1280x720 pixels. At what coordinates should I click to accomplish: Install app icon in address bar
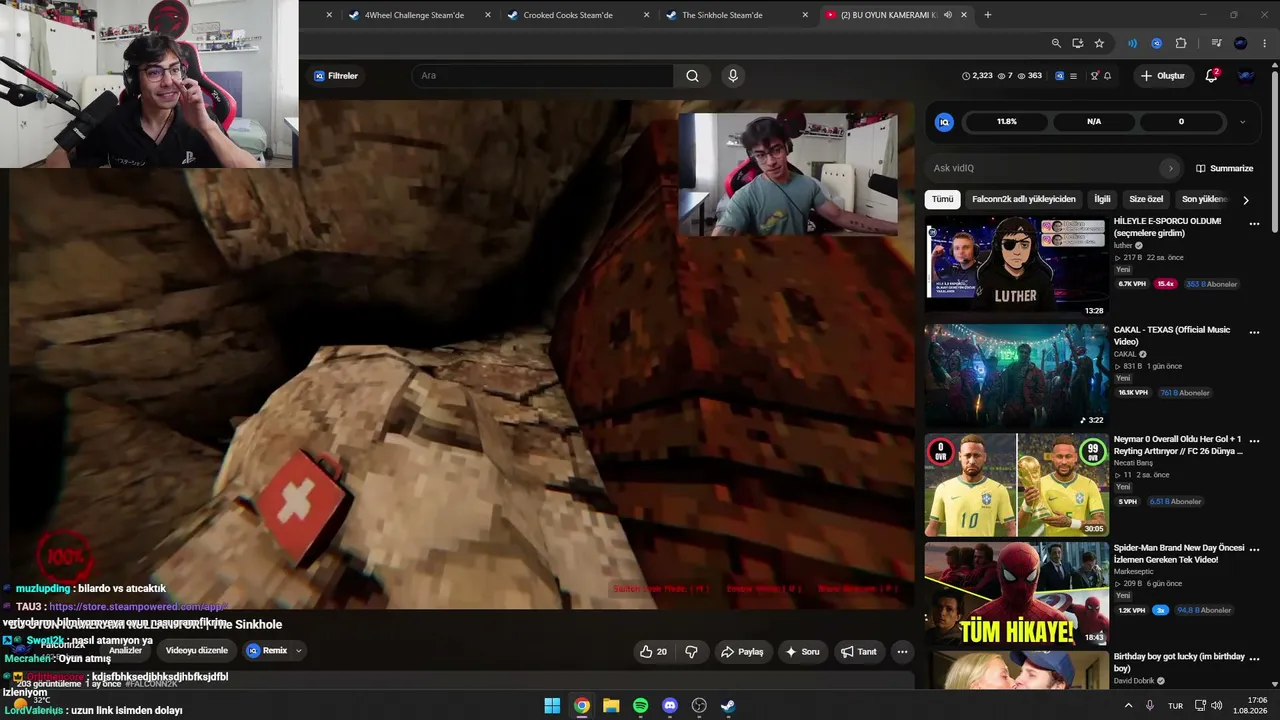[1078, 43]
